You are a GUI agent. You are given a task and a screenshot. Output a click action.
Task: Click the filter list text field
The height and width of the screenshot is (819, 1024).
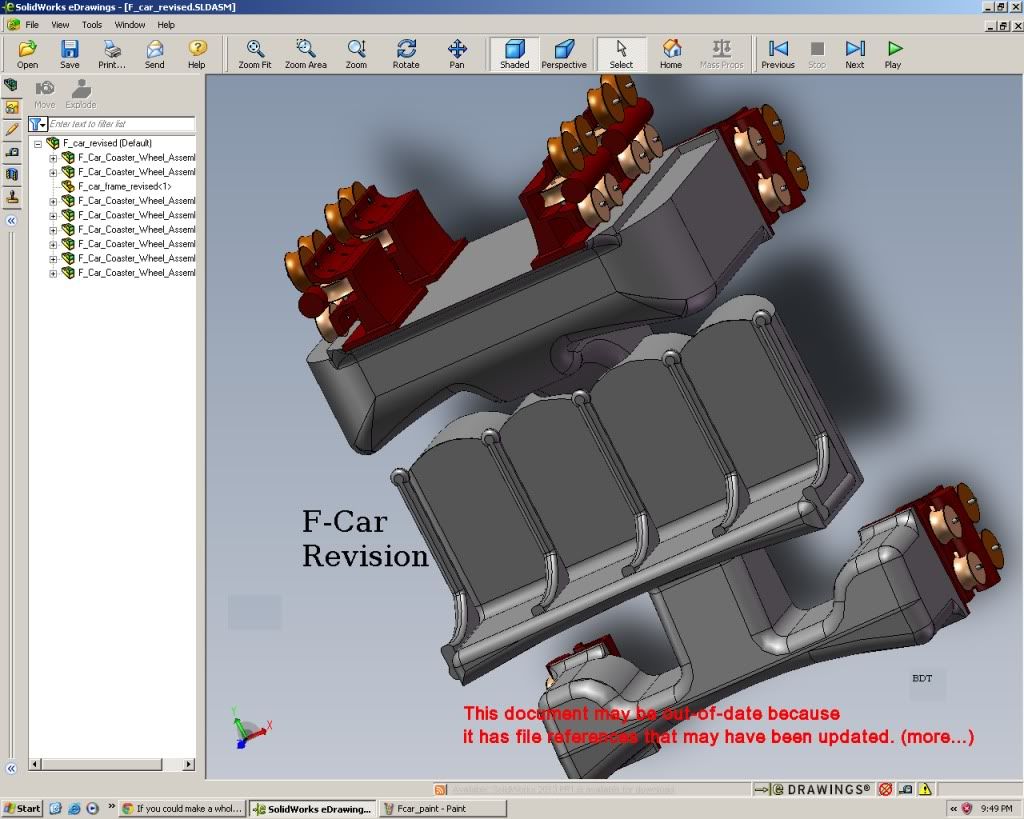(120, 124)
